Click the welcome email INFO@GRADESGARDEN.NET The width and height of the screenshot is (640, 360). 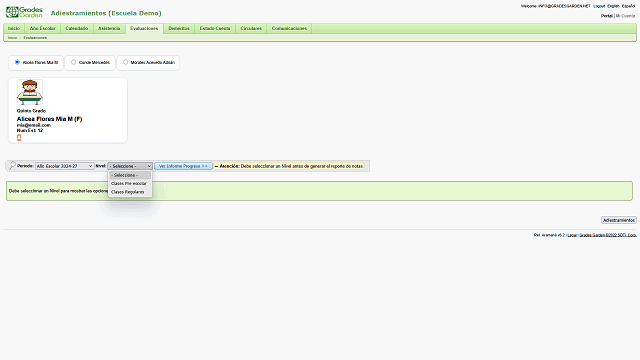[564, 6]
